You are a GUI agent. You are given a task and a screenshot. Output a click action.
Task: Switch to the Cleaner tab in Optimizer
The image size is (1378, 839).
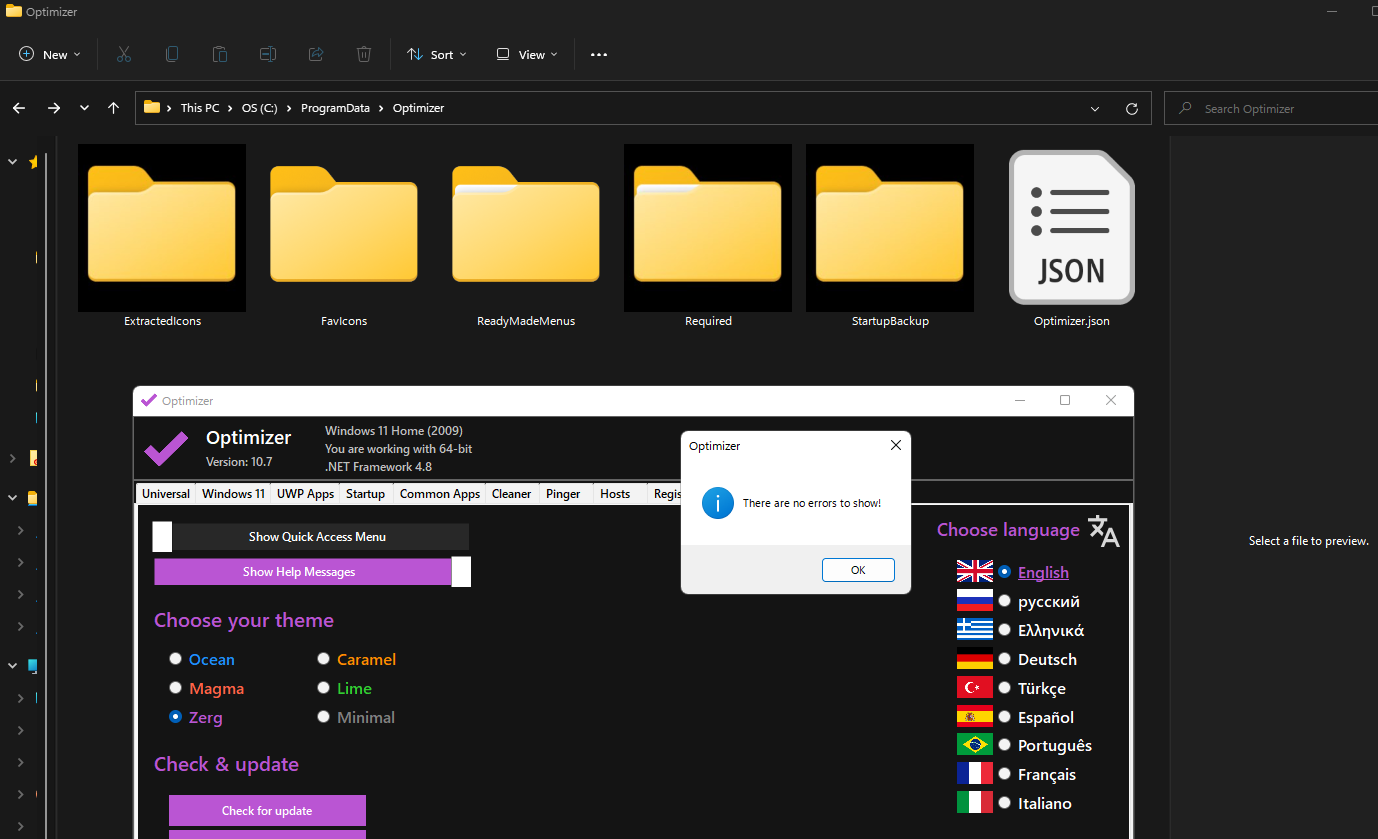(511, 493)
